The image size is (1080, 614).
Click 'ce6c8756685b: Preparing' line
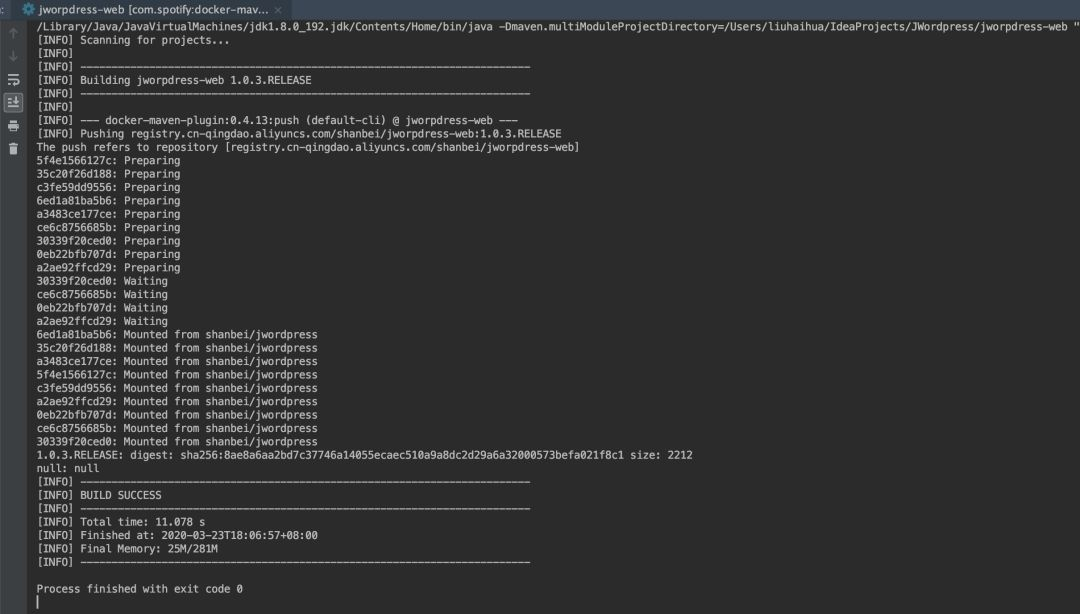108,227
